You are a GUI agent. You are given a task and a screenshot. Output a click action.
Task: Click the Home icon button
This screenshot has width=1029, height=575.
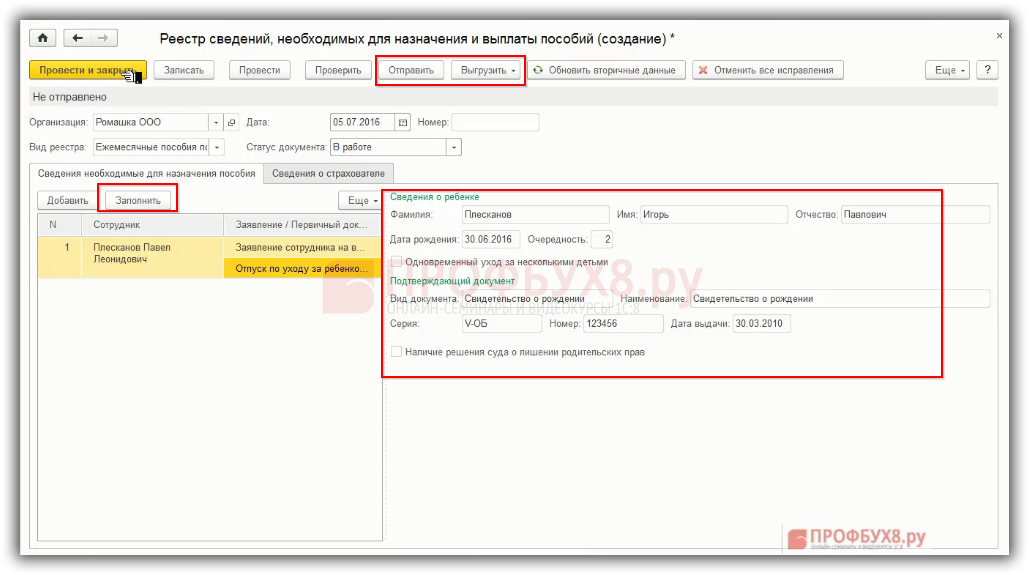[x=42, y=38]
